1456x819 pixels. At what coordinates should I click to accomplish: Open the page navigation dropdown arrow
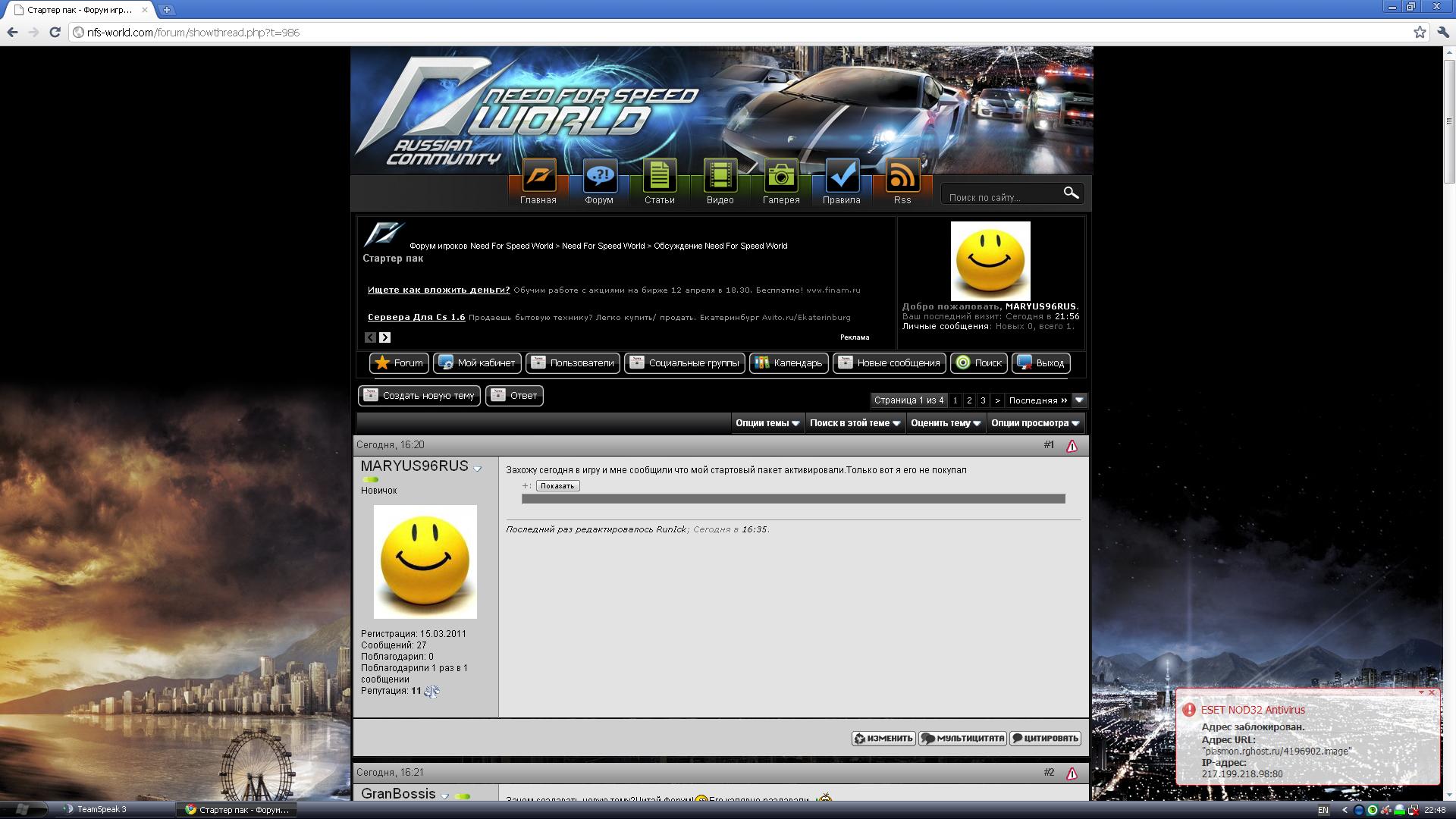(1080, 400)
